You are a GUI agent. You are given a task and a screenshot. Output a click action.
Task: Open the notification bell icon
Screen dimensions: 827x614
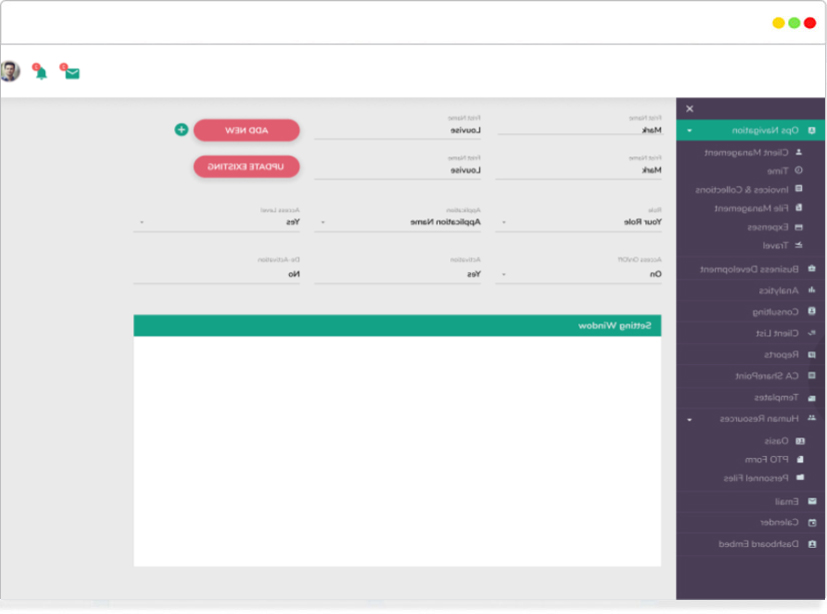(40, 72)
